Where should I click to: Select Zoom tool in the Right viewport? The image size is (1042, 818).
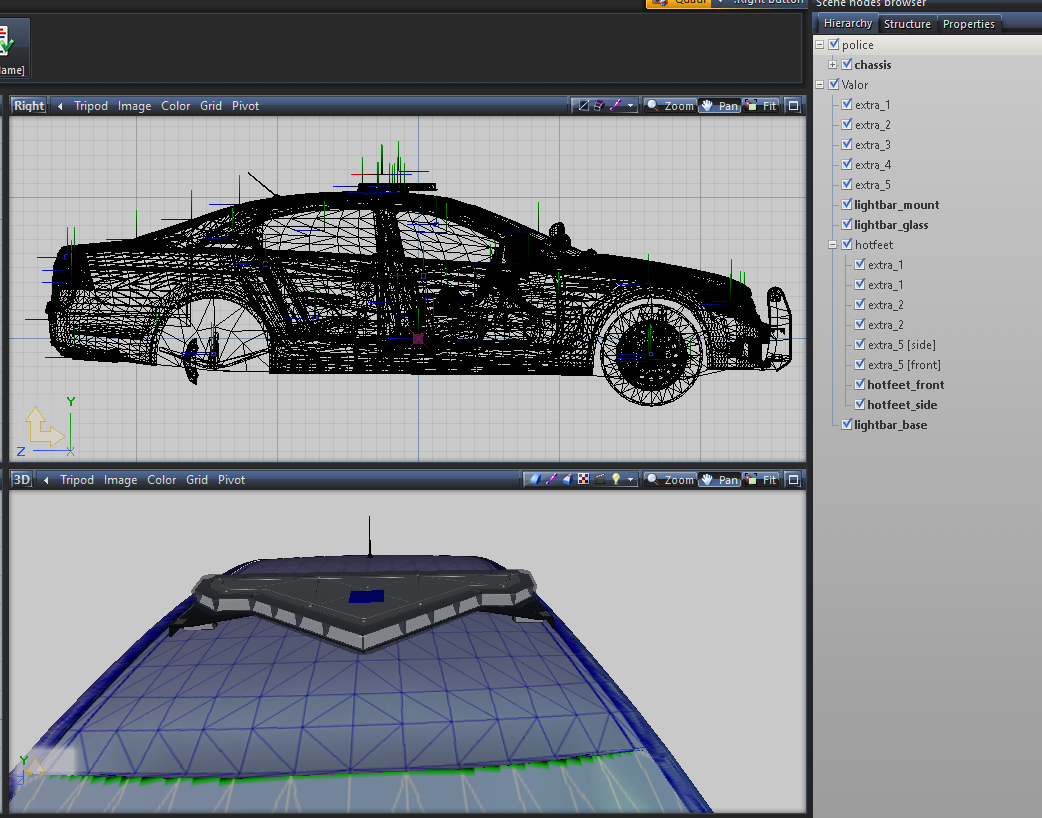click(670, 106)
